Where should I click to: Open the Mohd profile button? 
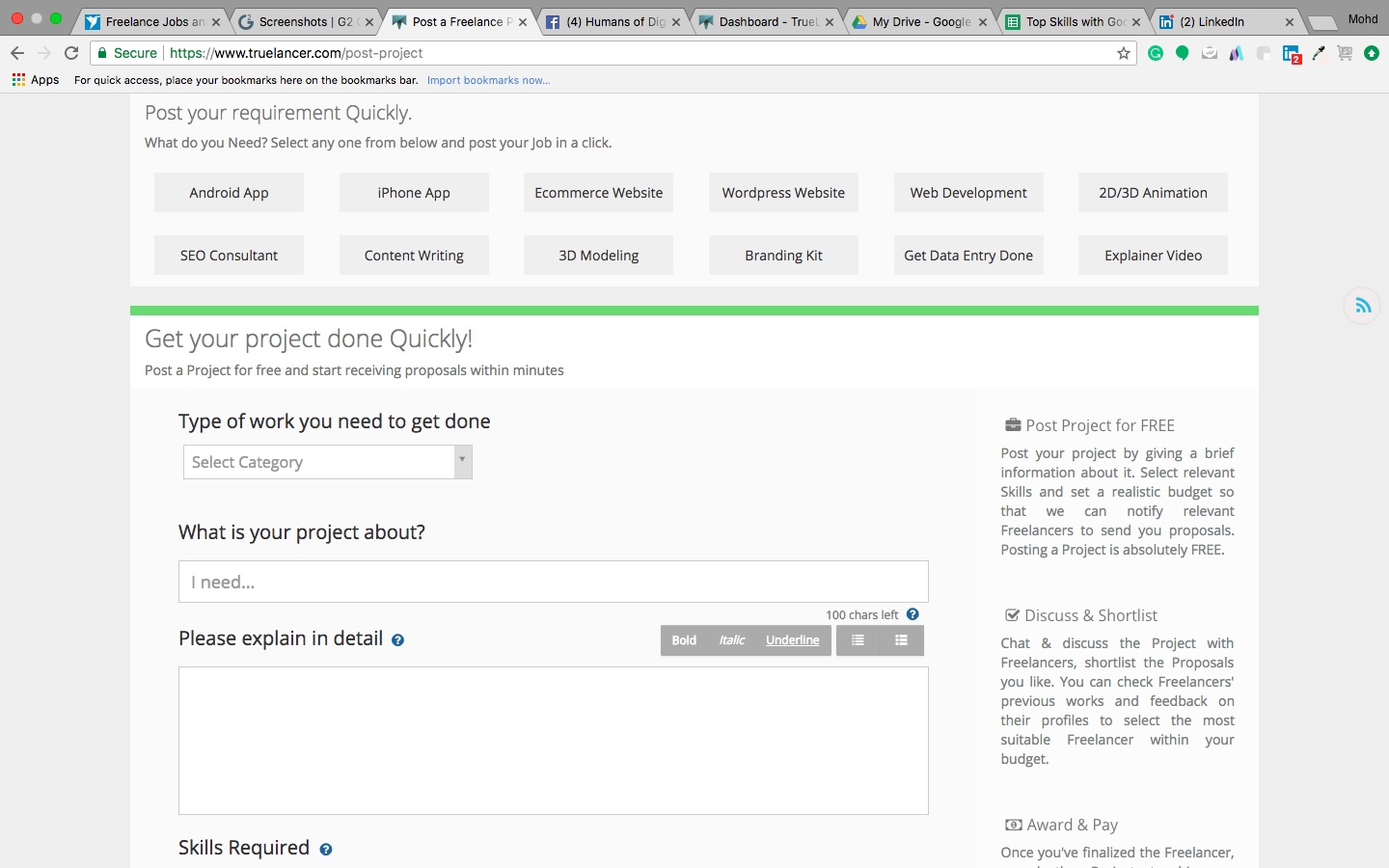[x=1363, y=19]
